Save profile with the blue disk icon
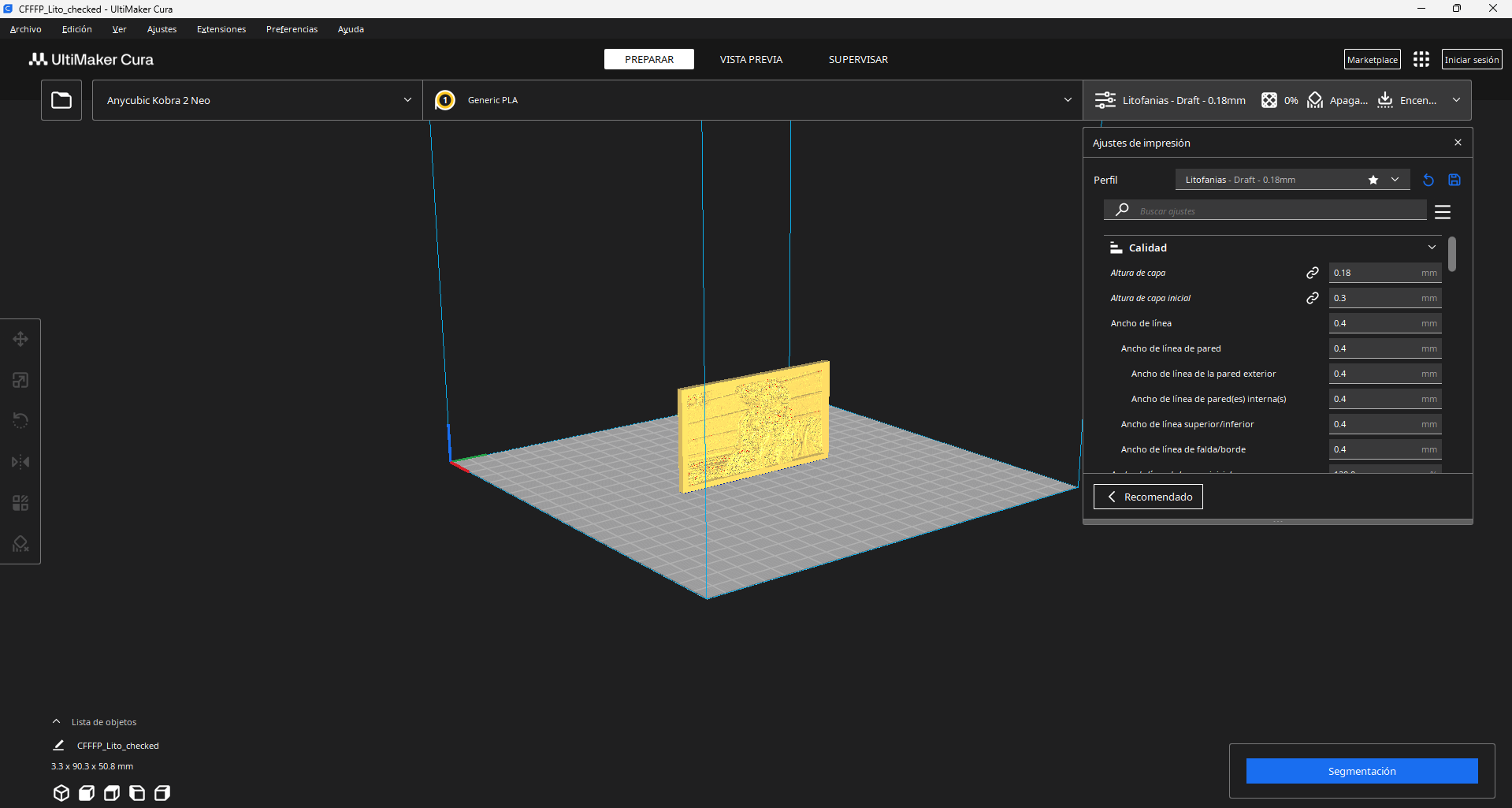The height and width of the screenshot is (808, 1512). tap(1454, 180)
